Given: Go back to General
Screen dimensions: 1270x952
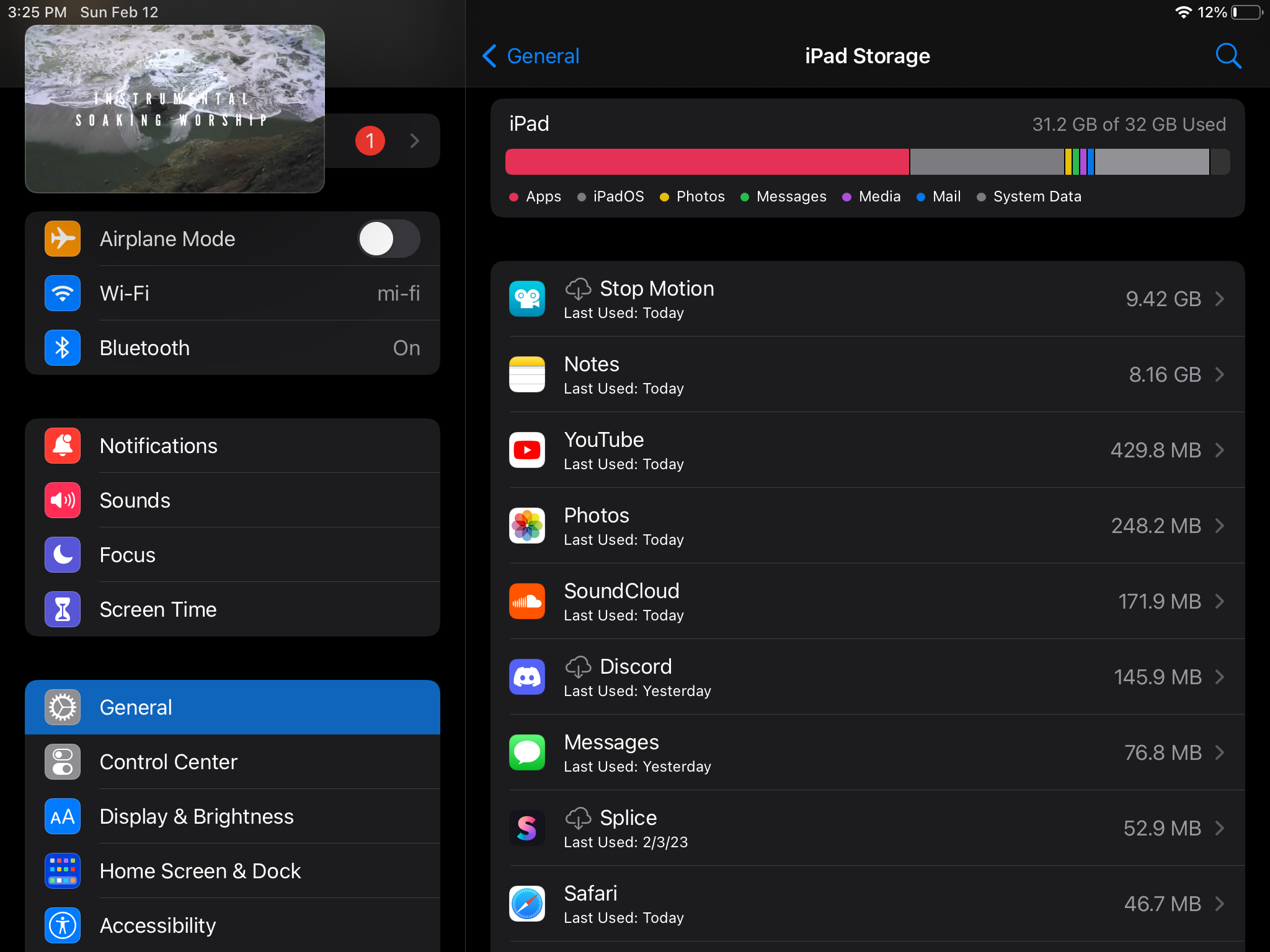Looking at the screenshot, I should tap(531, 56).
